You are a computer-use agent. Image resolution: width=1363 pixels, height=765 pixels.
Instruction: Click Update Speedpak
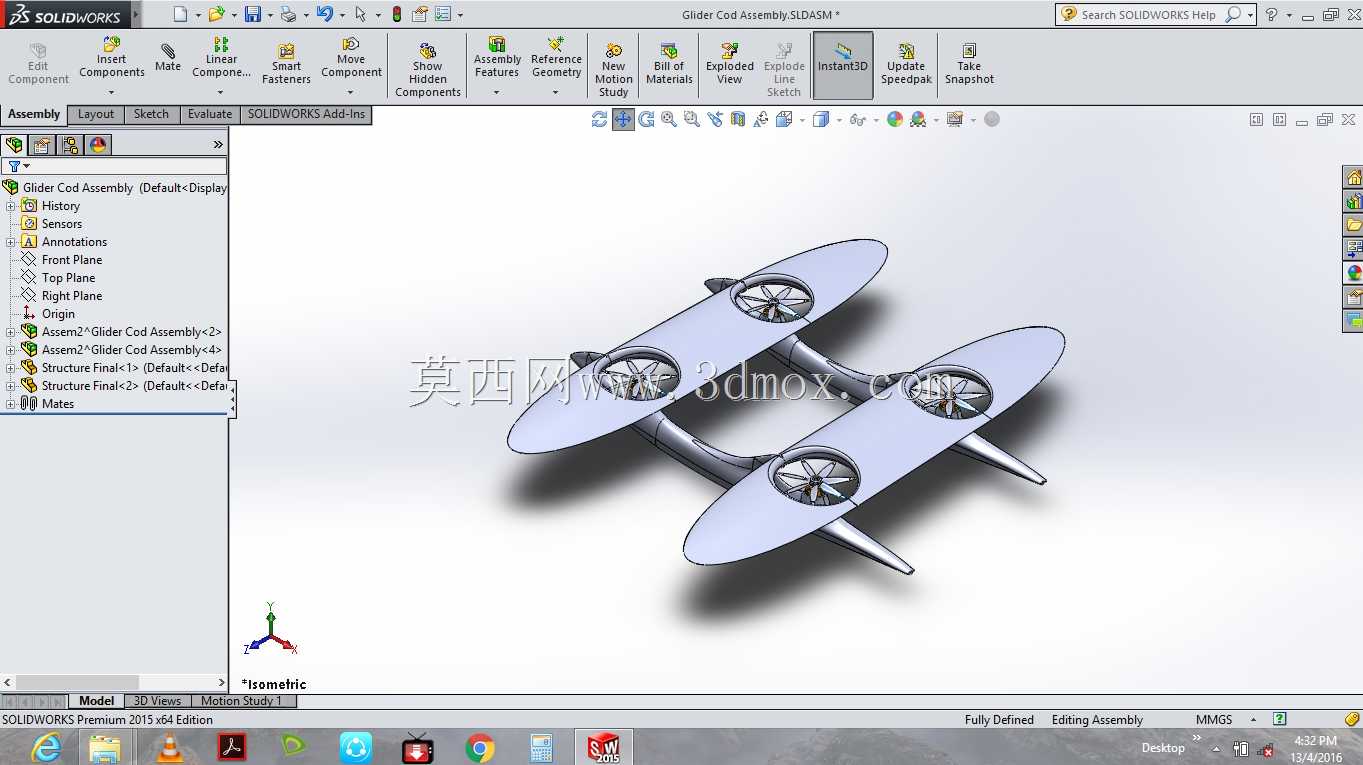point(906,64)
